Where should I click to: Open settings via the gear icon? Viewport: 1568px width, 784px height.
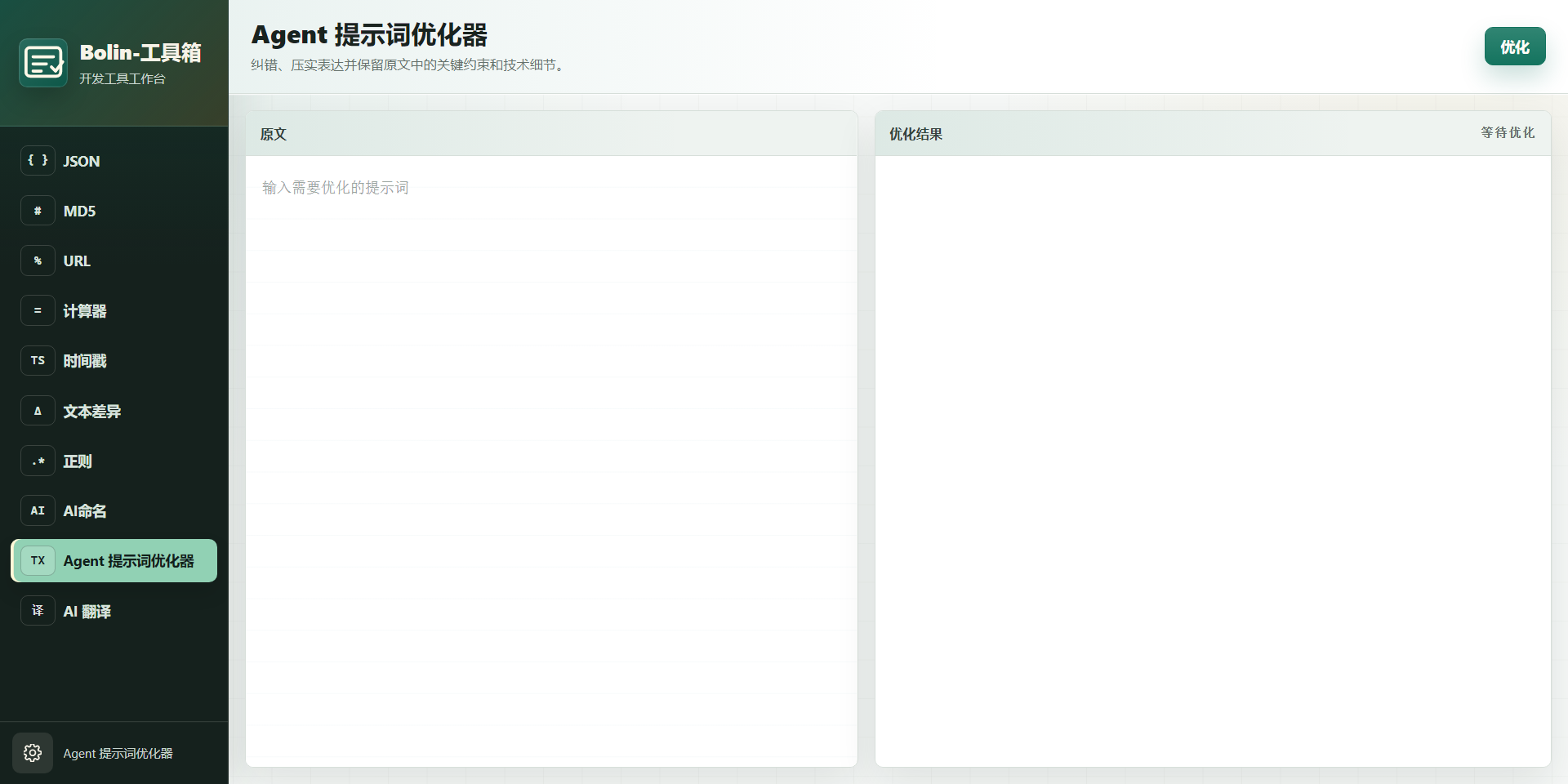point(33,753)
